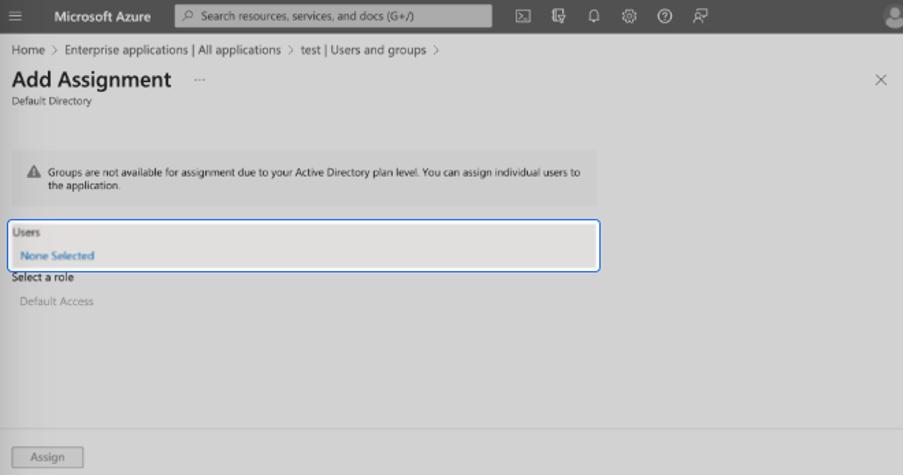Navigate to Enterprise applications | All applications breadcrumb
904x476 pixels.
[172, 50]
